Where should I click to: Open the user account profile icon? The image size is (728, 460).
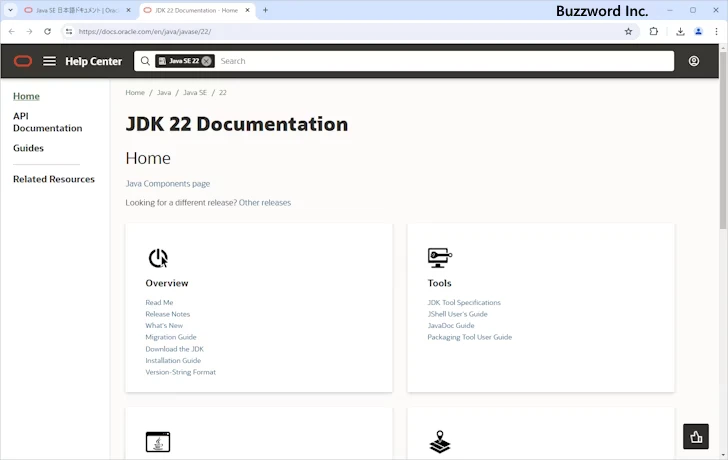(694, 61)
